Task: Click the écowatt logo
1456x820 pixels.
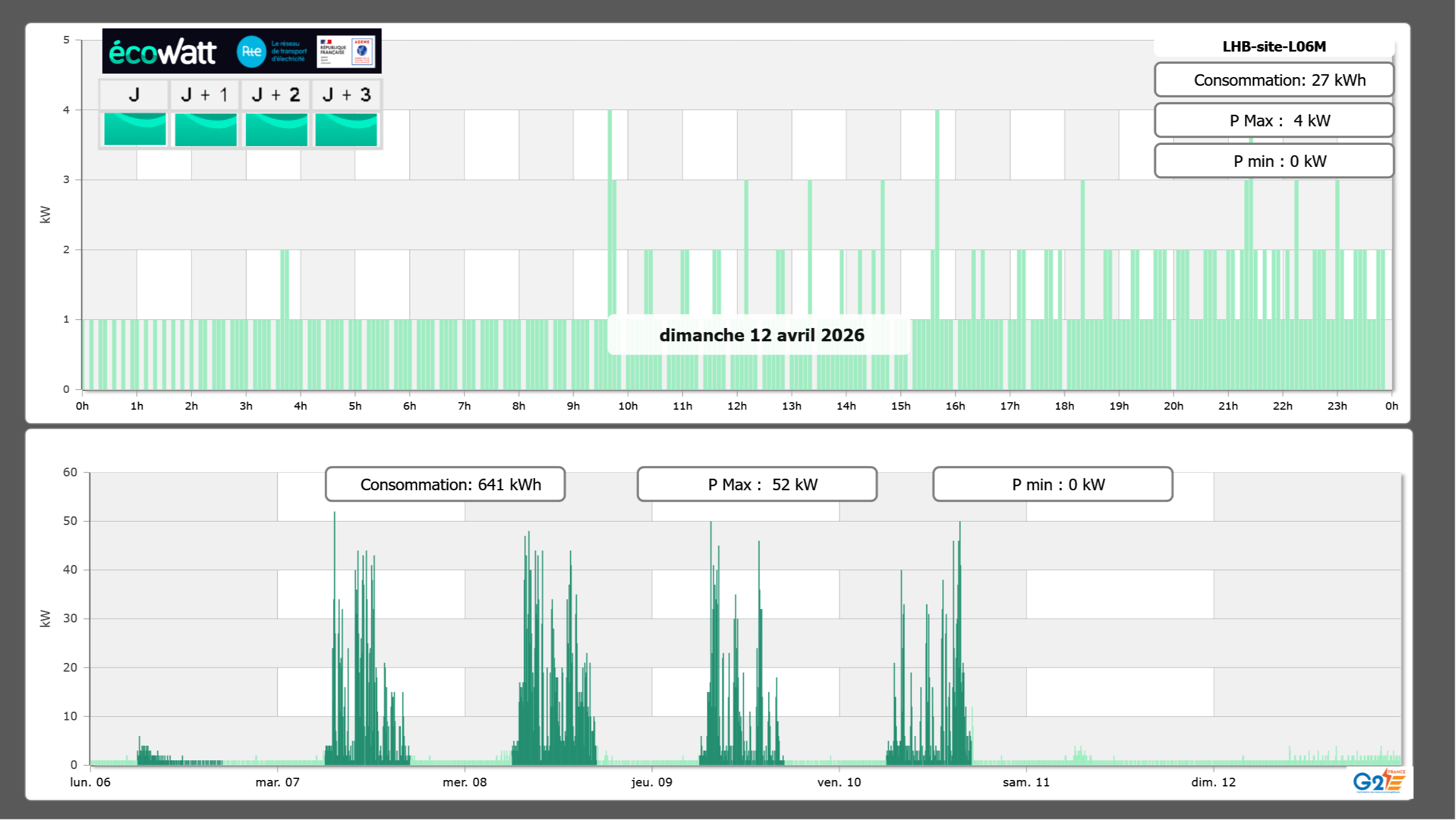Action: (x=162, y=52)
